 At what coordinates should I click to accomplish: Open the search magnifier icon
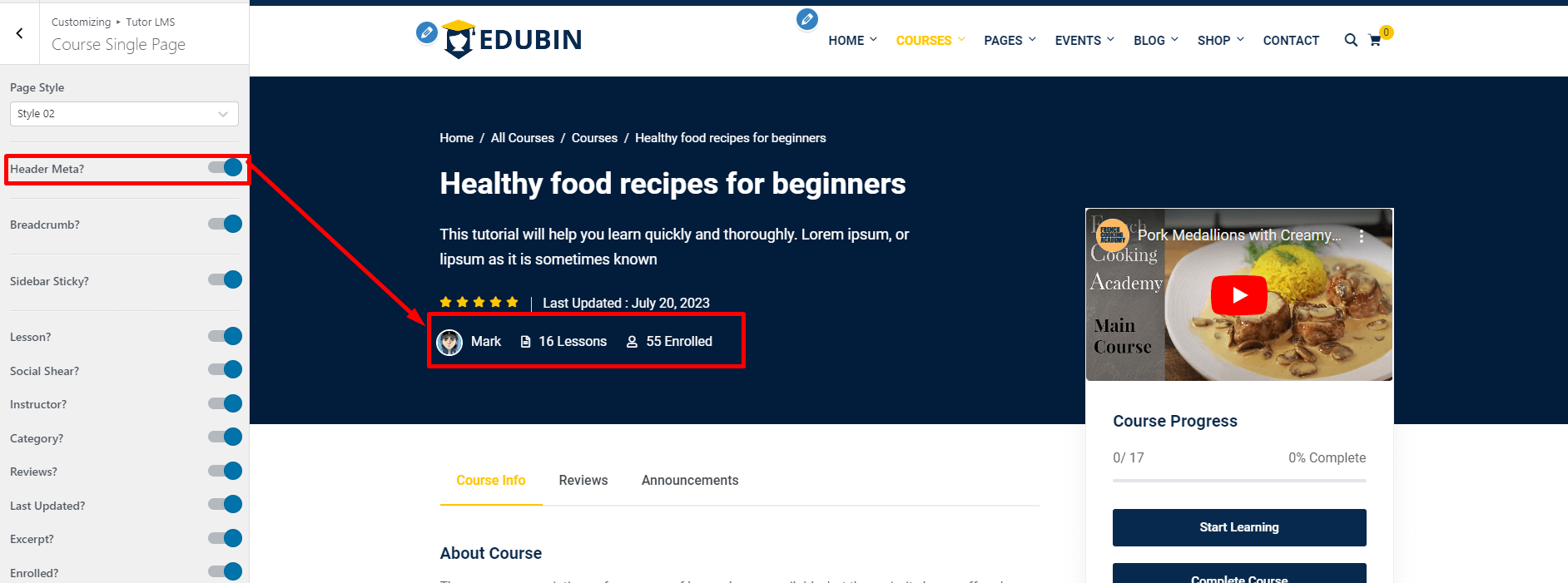pyautogui.click(x=1350, y=40)
